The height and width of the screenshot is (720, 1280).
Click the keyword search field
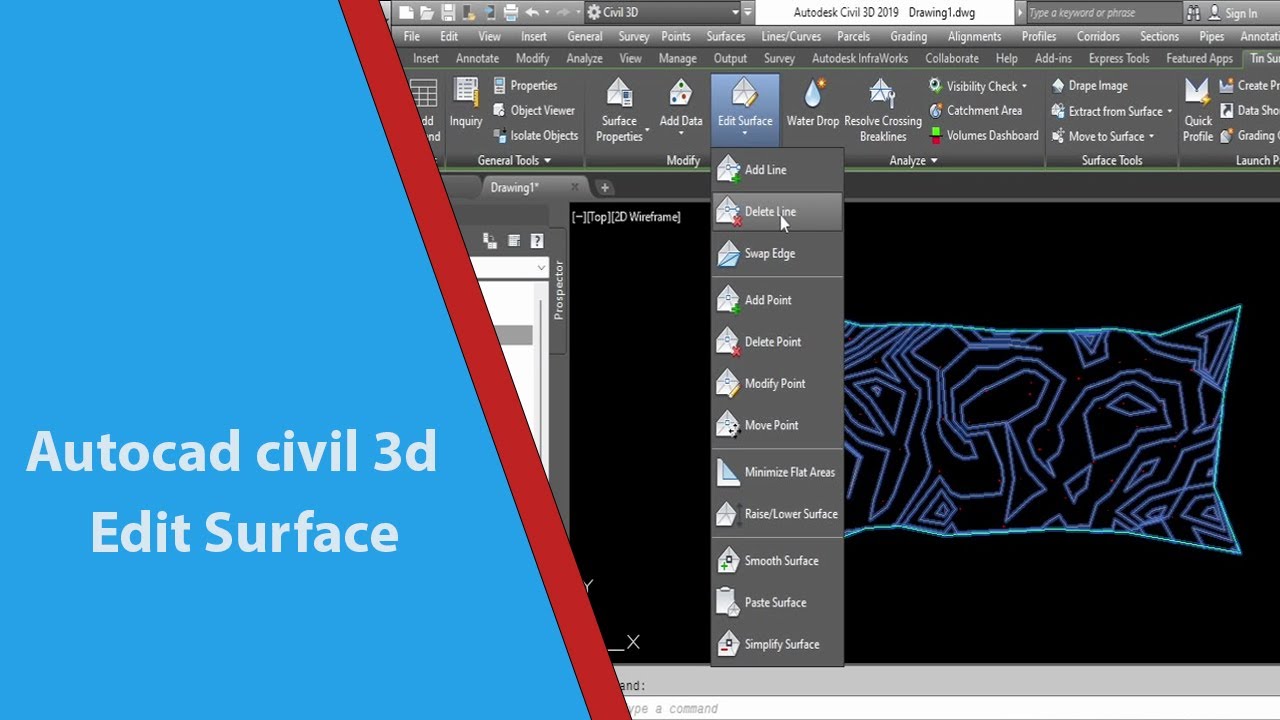[1104, 13]
